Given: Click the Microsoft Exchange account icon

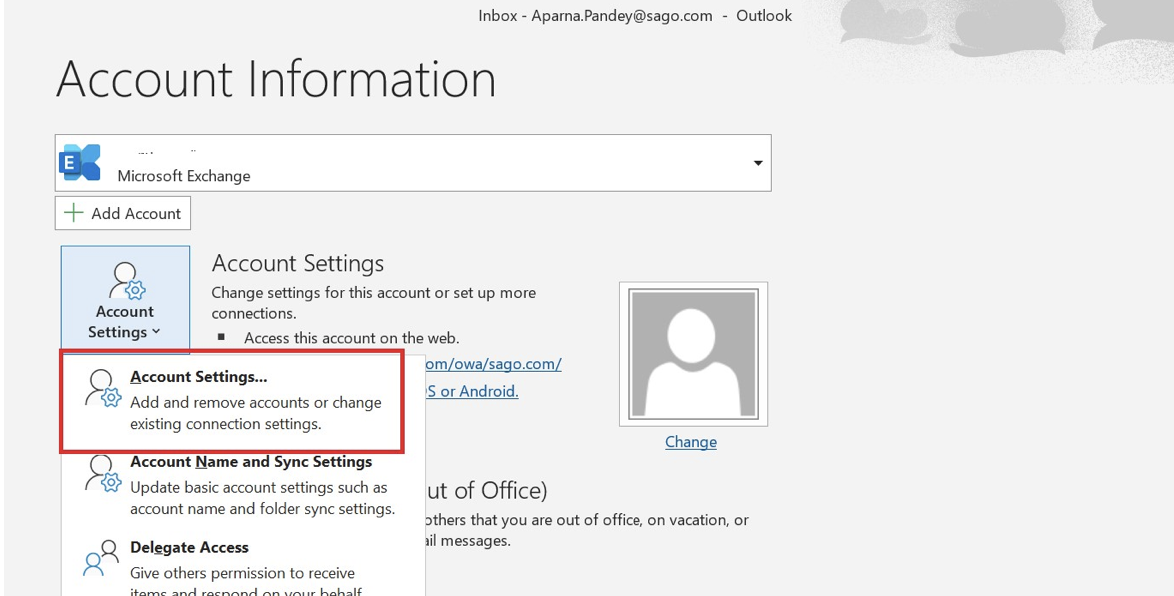Looking at the screenshot, I should tap(80, 162).
